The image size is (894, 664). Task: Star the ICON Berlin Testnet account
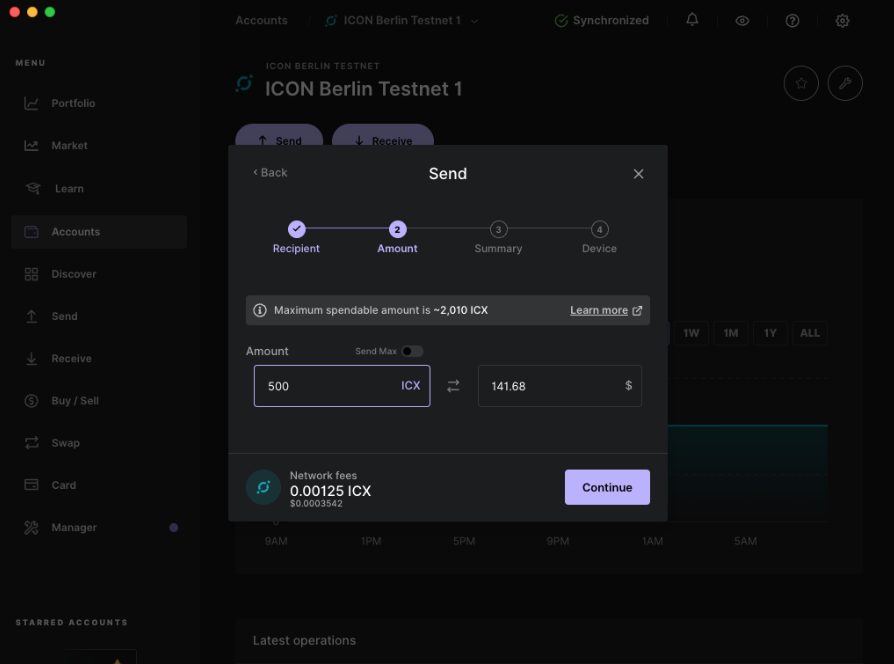pyautogui.click(x=801, y=84)
